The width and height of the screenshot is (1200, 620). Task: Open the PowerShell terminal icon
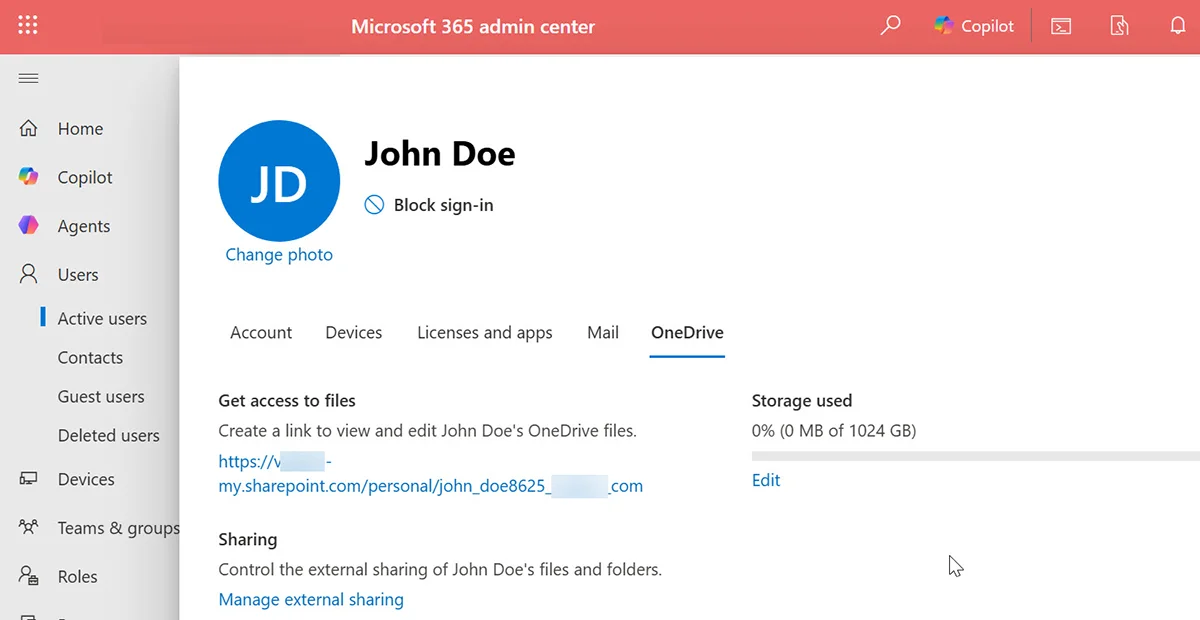[1061, 25]
